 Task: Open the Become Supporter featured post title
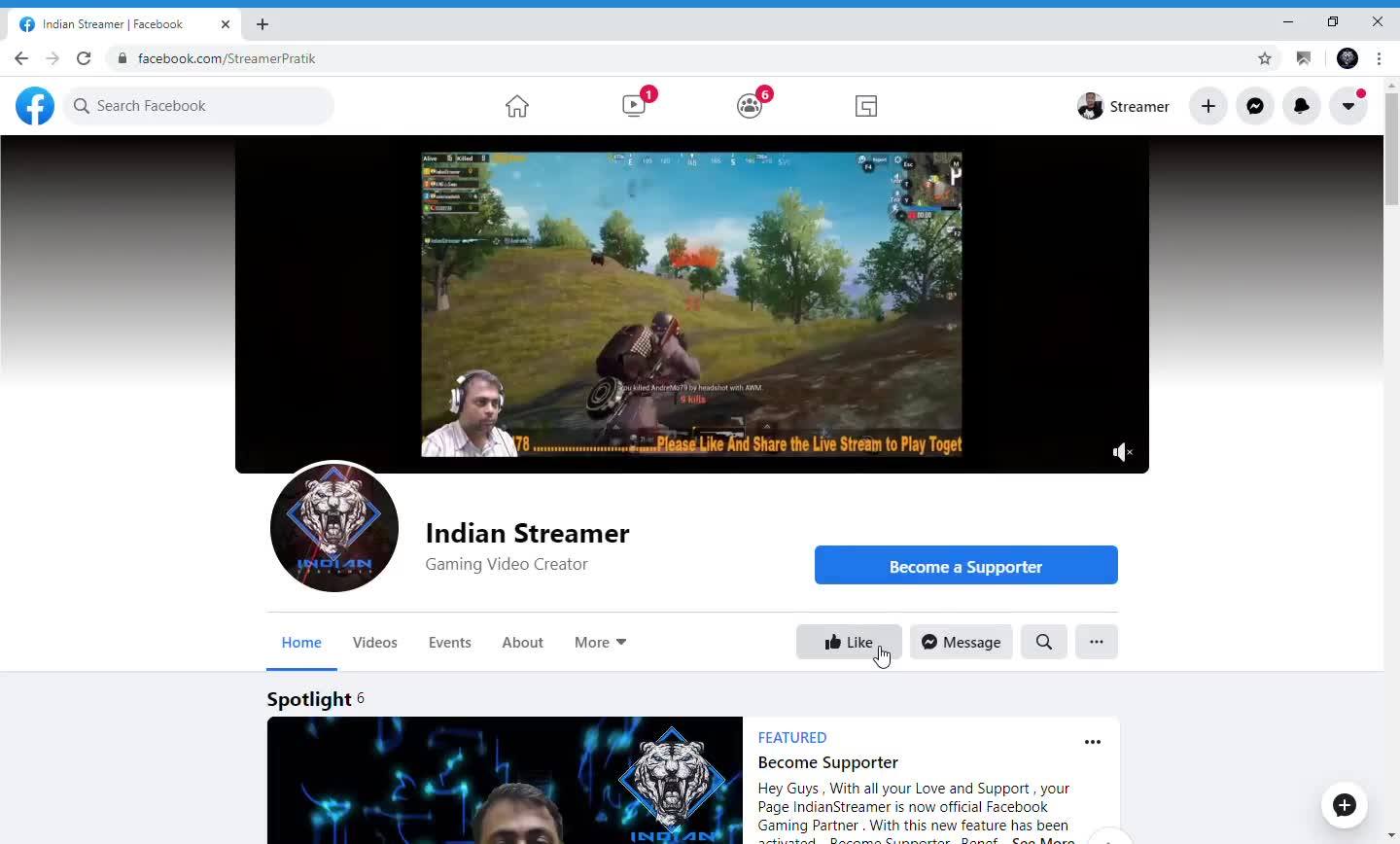click(x=828, y=762)
